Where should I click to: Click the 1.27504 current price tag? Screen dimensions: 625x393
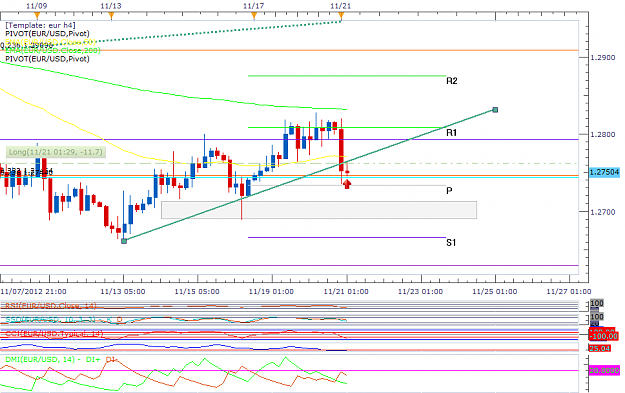point(605,172)
